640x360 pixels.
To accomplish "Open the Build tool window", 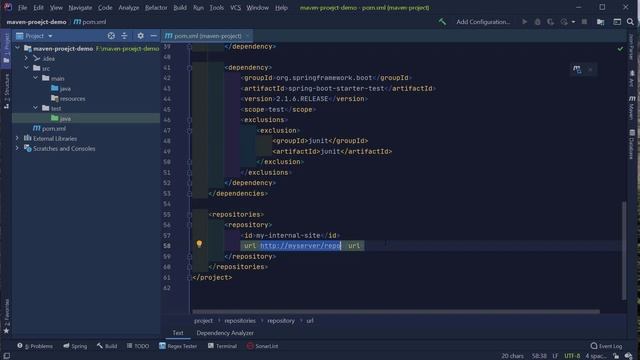I will pos(107,346).
